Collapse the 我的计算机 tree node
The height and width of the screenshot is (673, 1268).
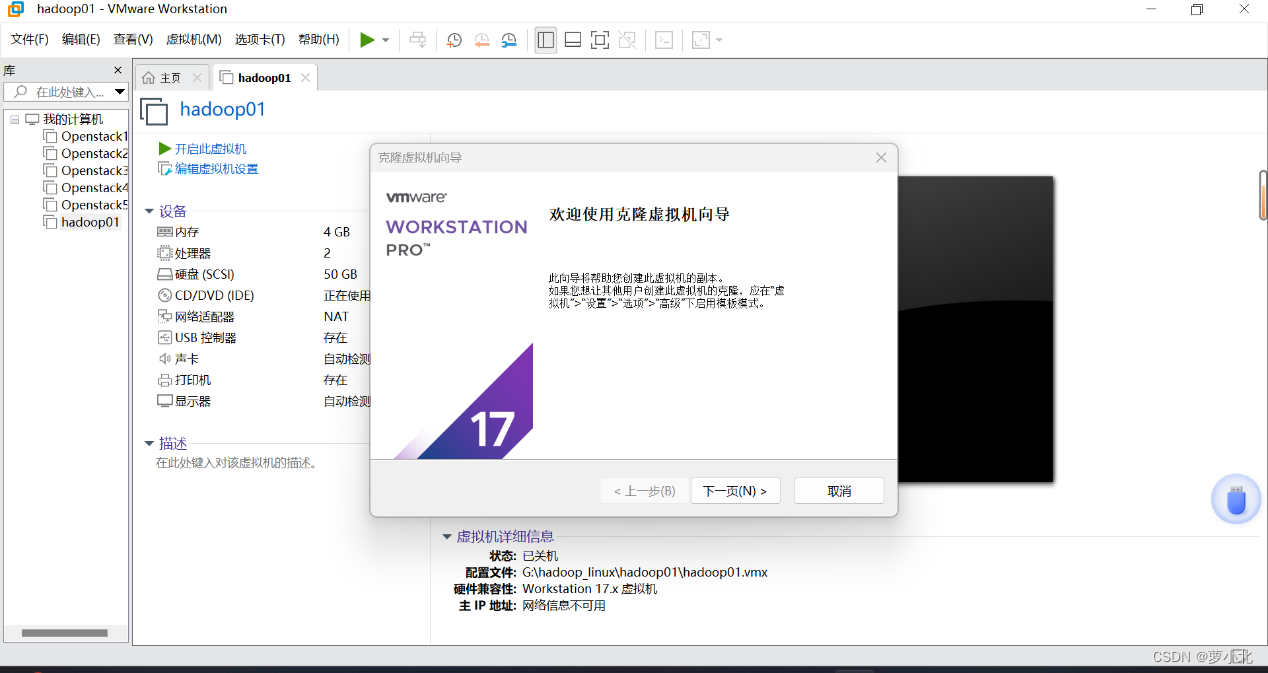point(15,119)
